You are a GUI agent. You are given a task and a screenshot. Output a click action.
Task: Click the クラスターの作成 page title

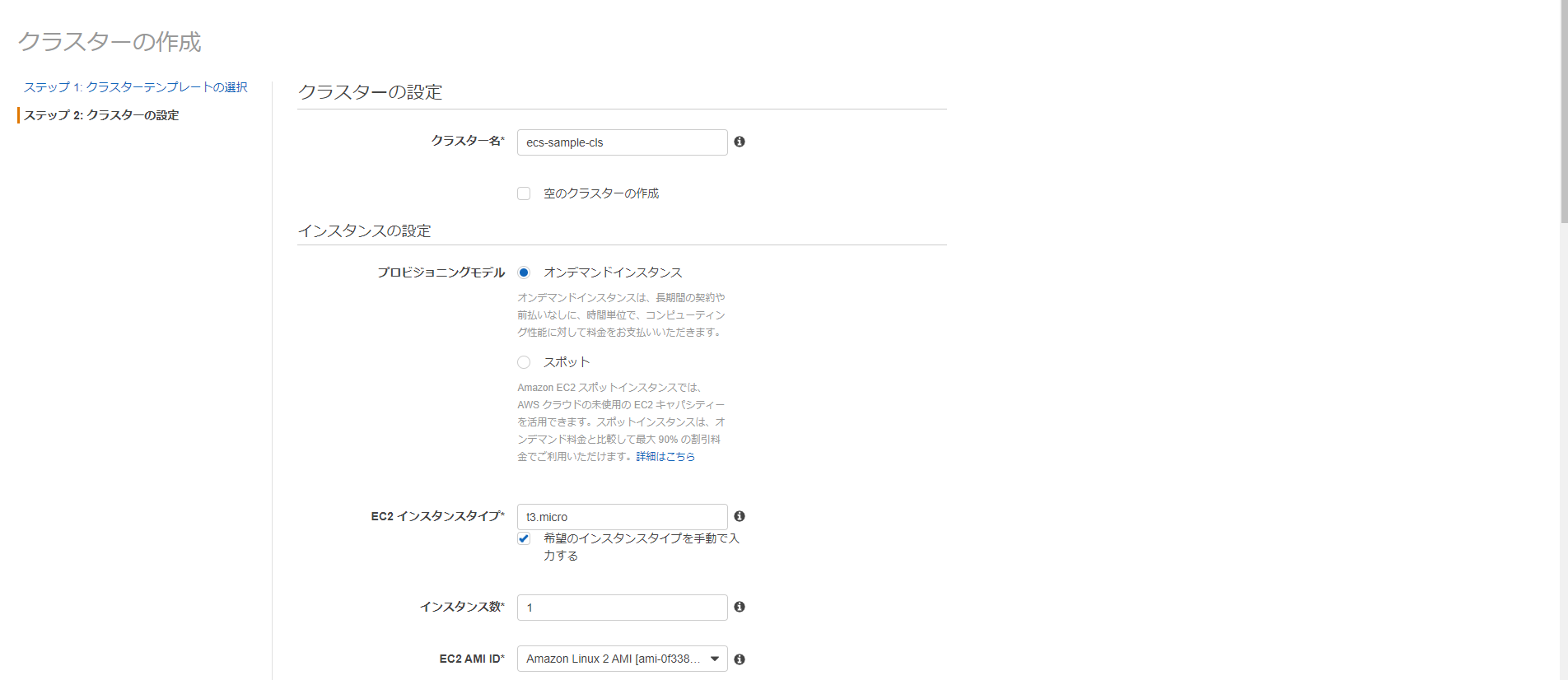pos(110,42)
